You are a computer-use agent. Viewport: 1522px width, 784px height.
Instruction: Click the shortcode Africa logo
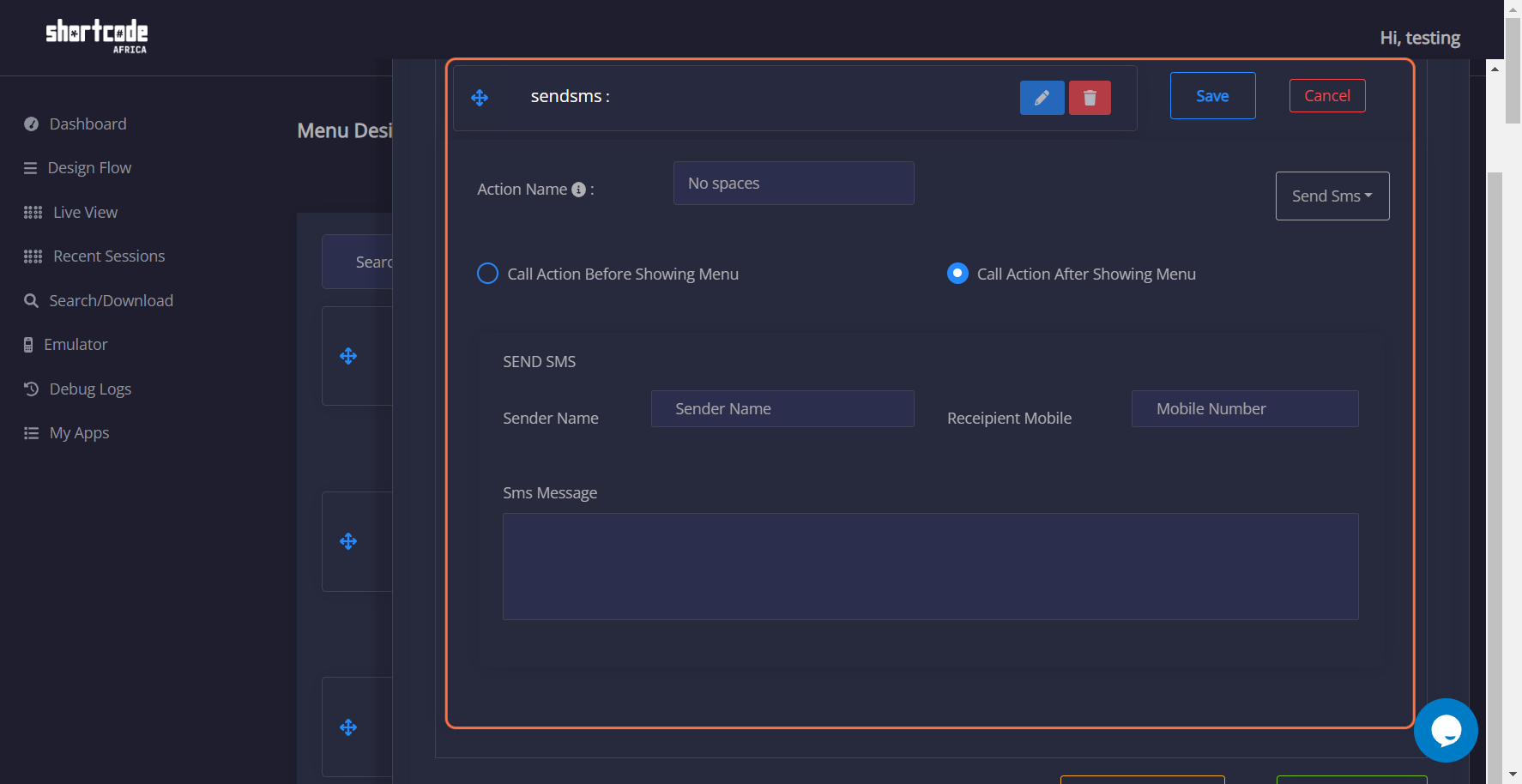coord(97,36)
